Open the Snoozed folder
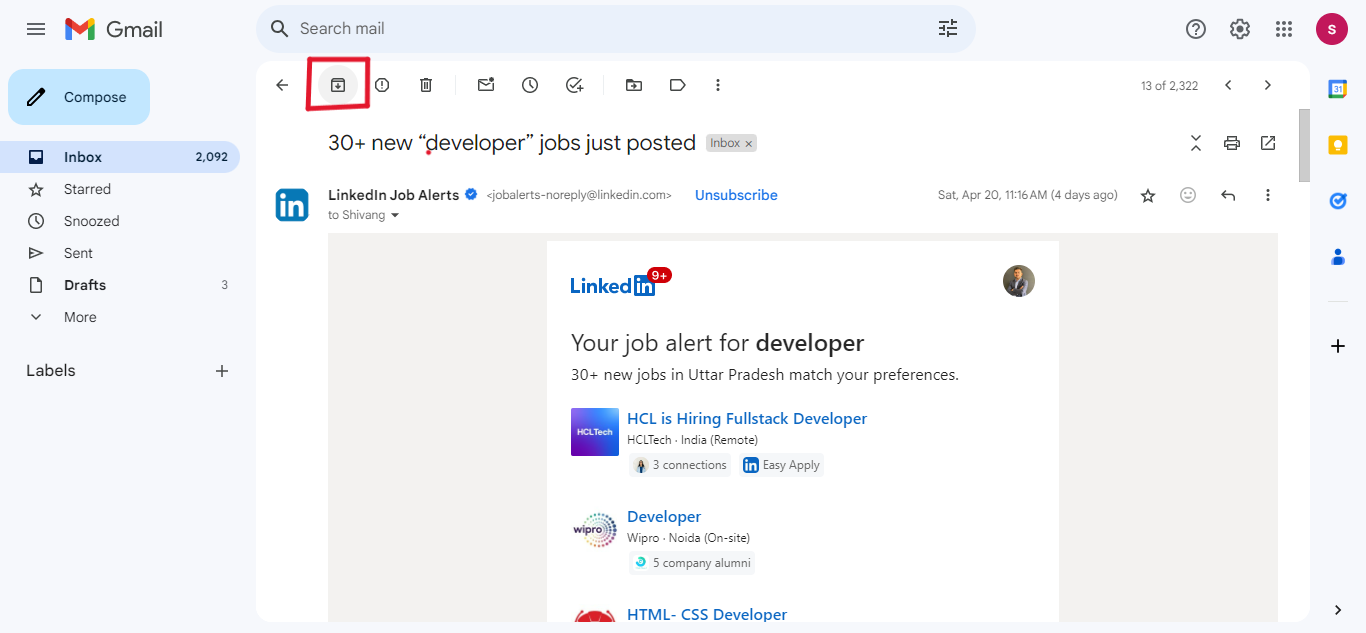Viewport: 1366px width, 633px height. click(120, 221)
